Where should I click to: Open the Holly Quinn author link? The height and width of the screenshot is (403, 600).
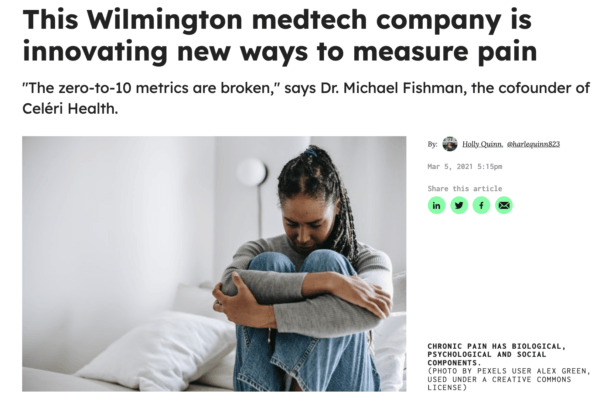[483, 144]
